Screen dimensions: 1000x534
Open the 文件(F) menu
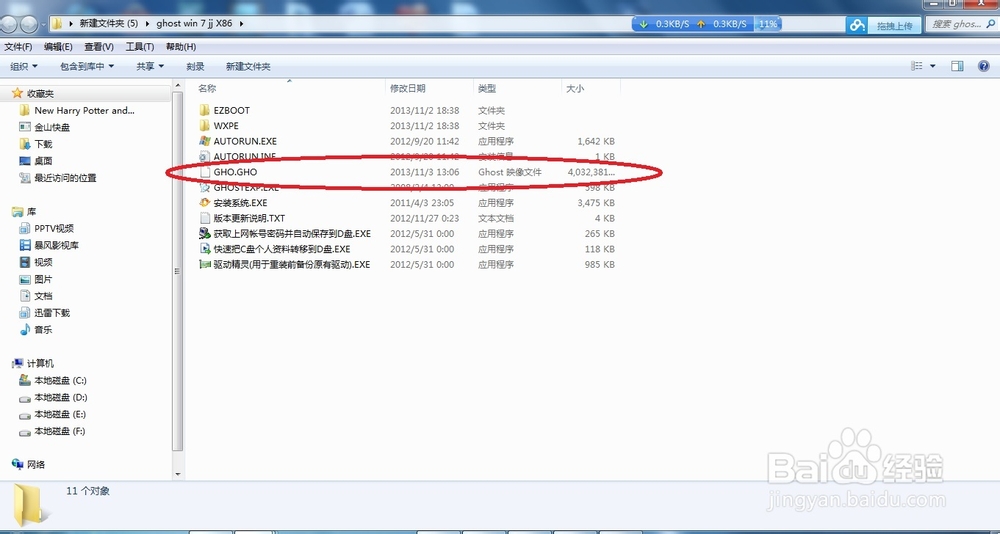[18, 47]
